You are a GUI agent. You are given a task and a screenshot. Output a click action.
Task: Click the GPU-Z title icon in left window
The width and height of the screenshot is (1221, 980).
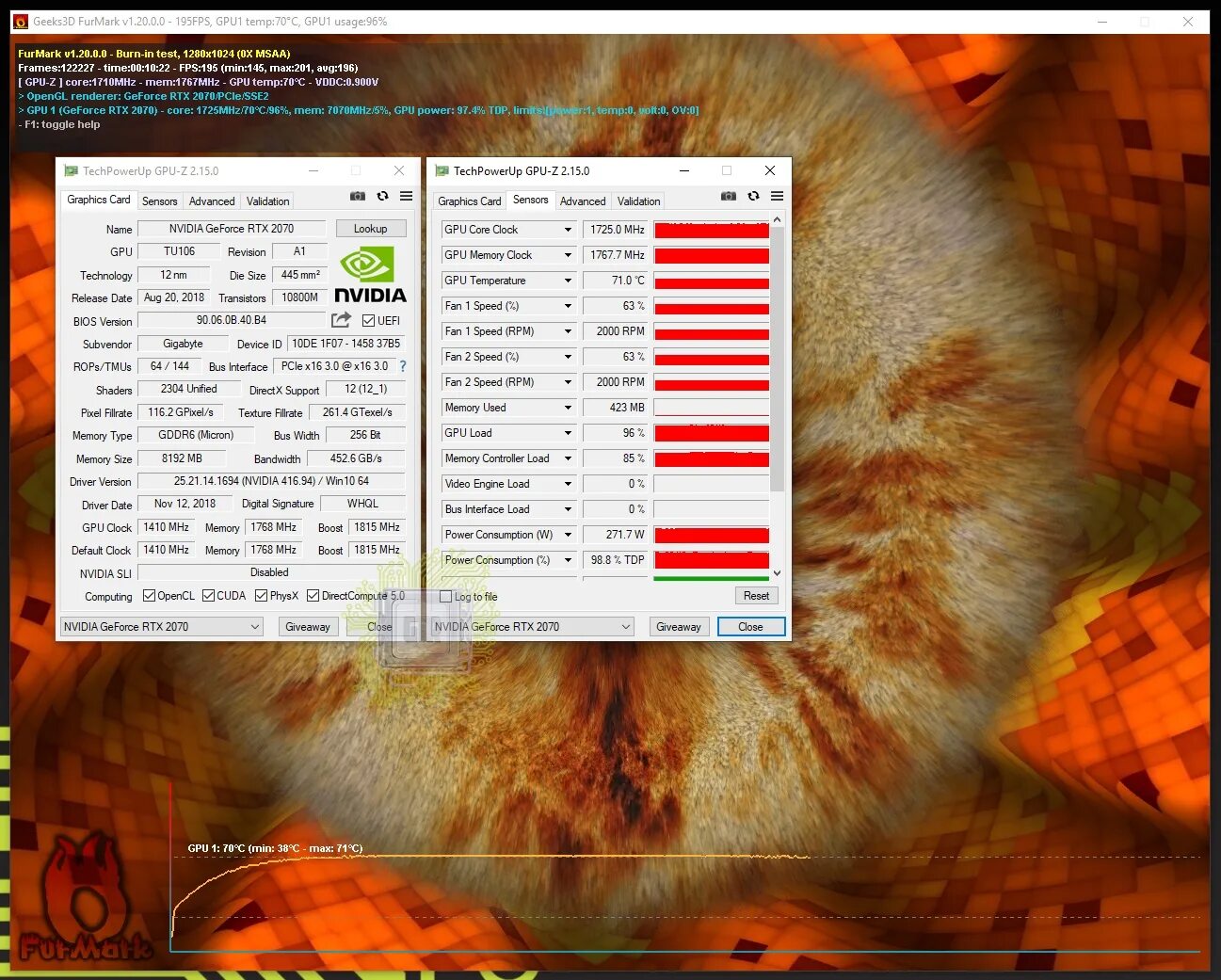[71, 170]
